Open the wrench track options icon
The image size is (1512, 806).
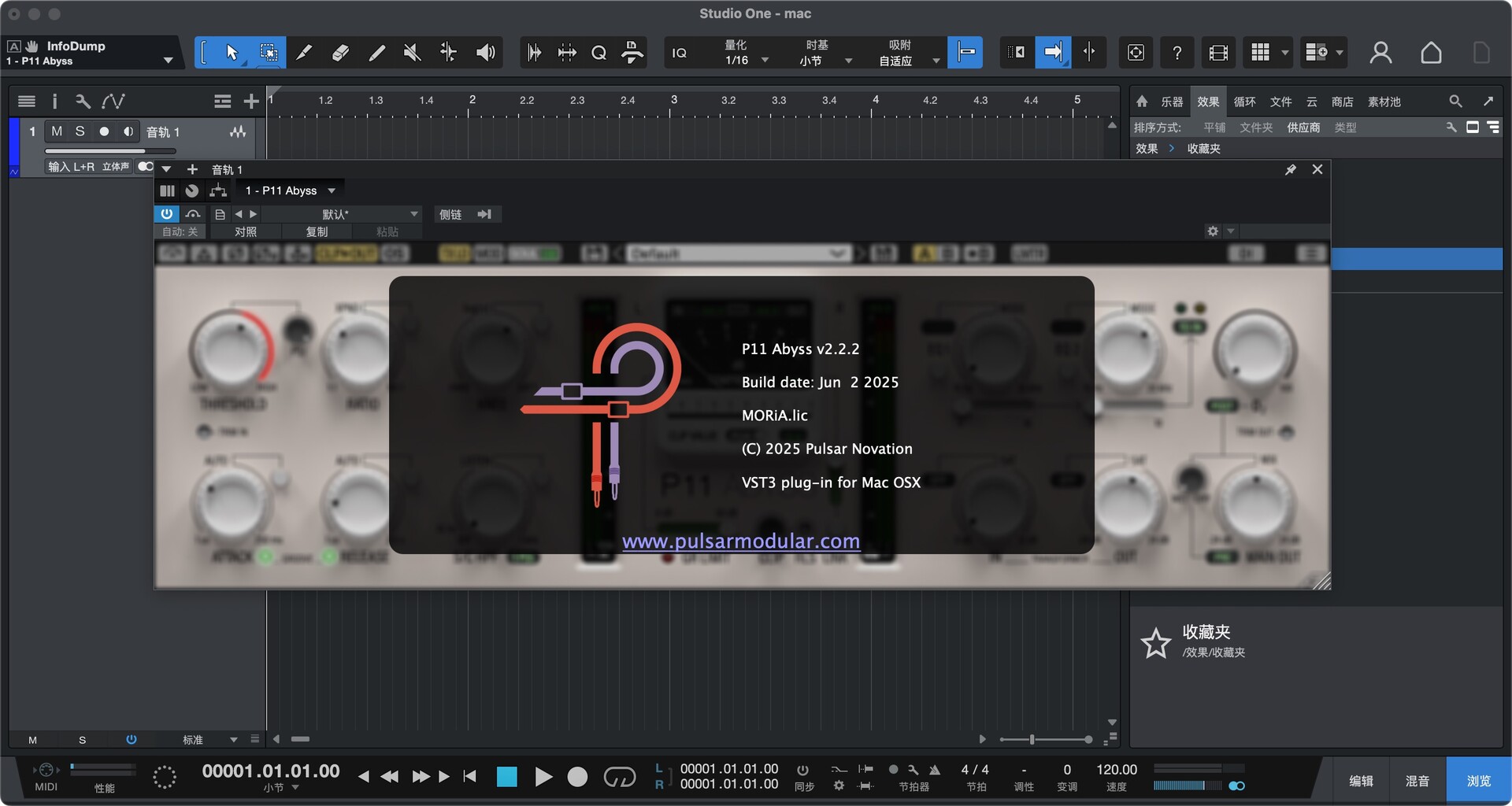(x=83, y=101)
